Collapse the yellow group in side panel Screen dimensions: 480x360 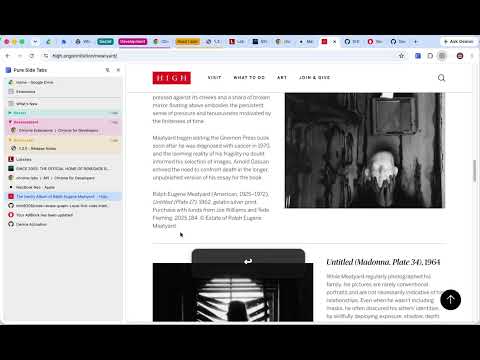(63, 140)
